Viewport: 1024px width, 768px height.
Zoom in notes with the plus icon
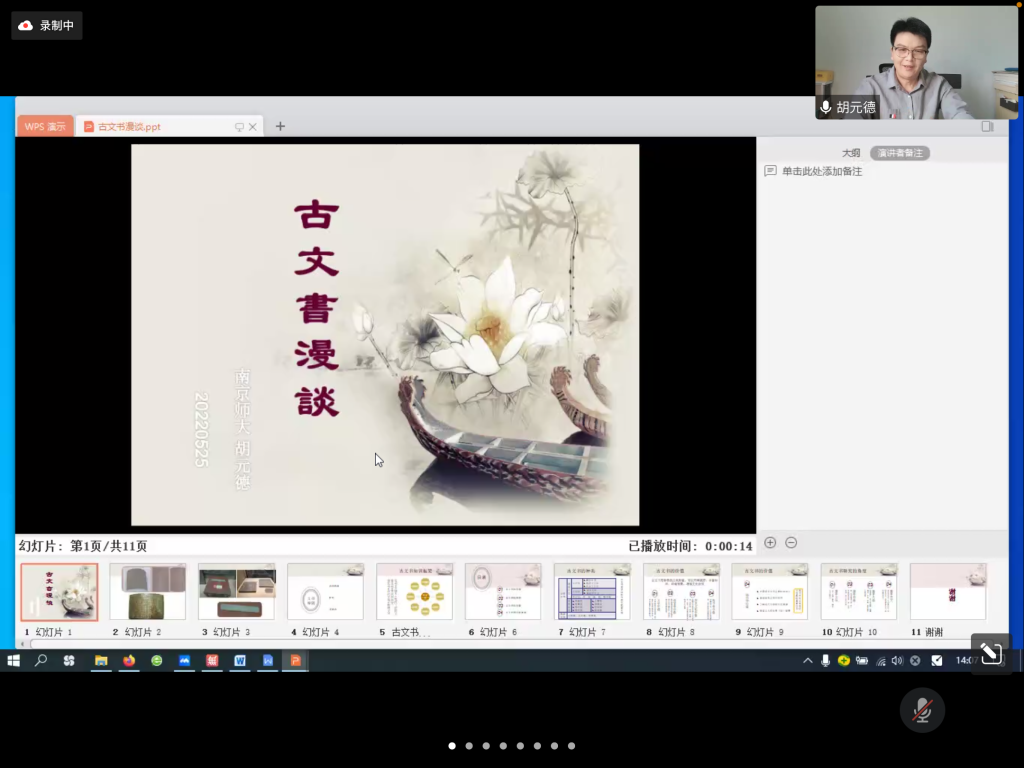(x=770, y=543)
